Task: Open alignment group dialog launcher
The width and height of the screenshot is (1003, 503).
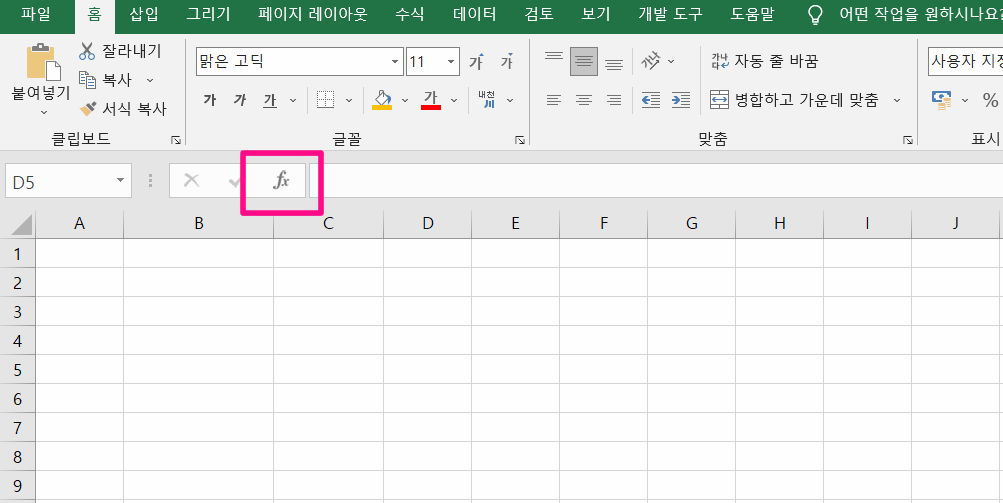Action: click(907, 140)
